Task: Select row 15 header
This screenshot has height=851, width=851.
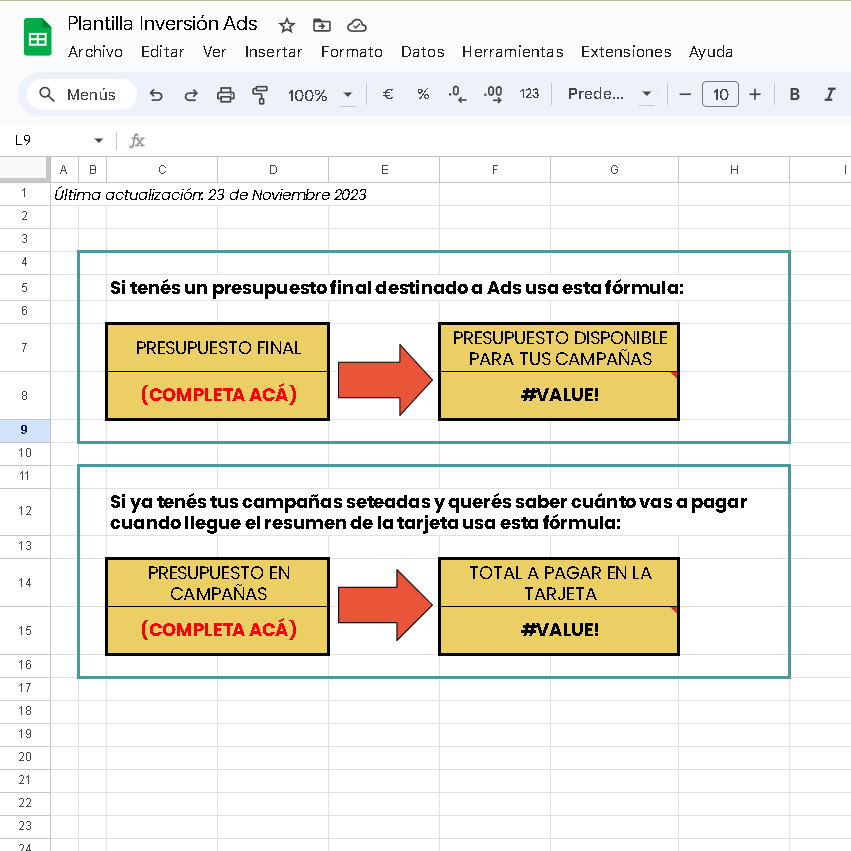Action: tap(25, 631)
